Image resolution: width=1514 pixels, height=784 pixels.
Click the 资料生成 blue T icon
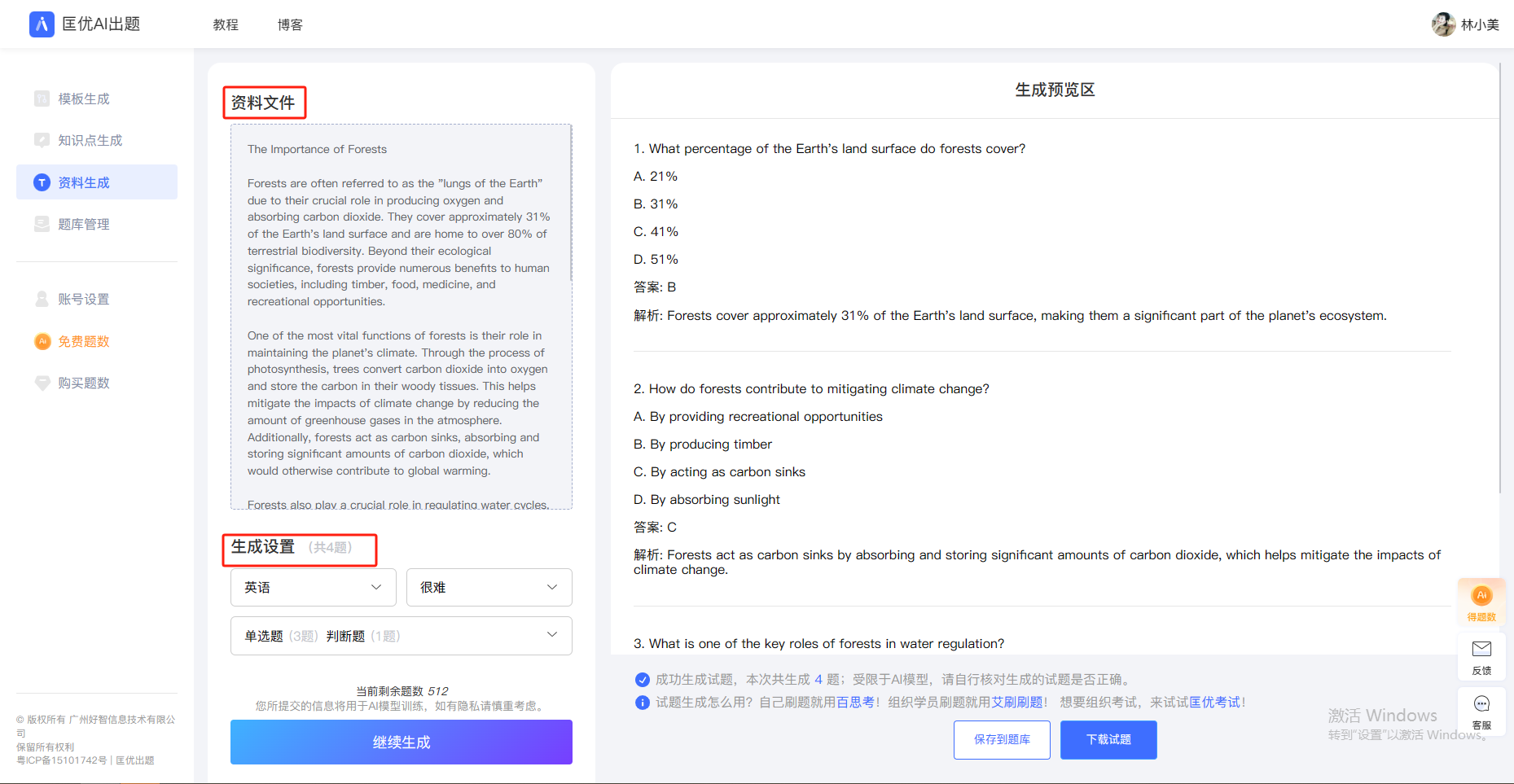(x=42, y=182)
